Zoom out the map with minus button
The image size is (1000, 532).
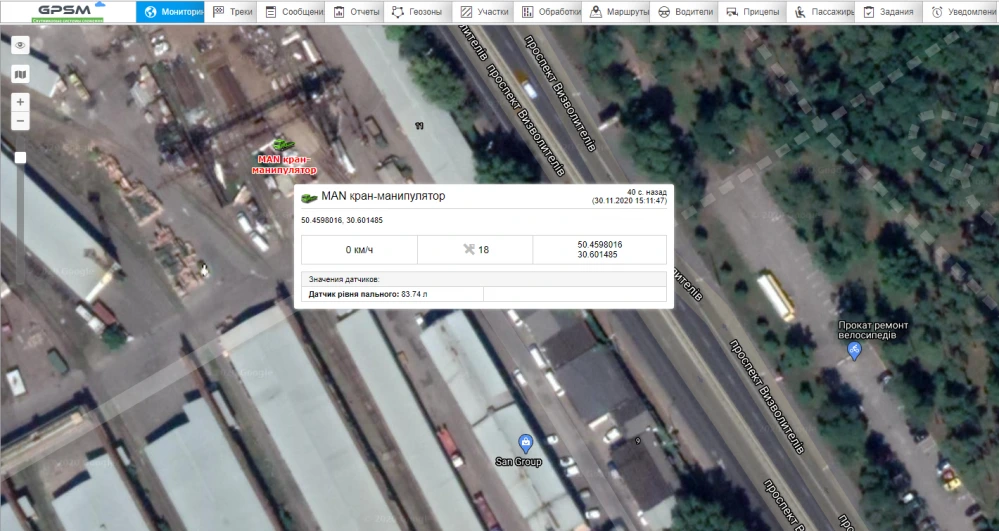pyautogui.click(x=20, y=121)
